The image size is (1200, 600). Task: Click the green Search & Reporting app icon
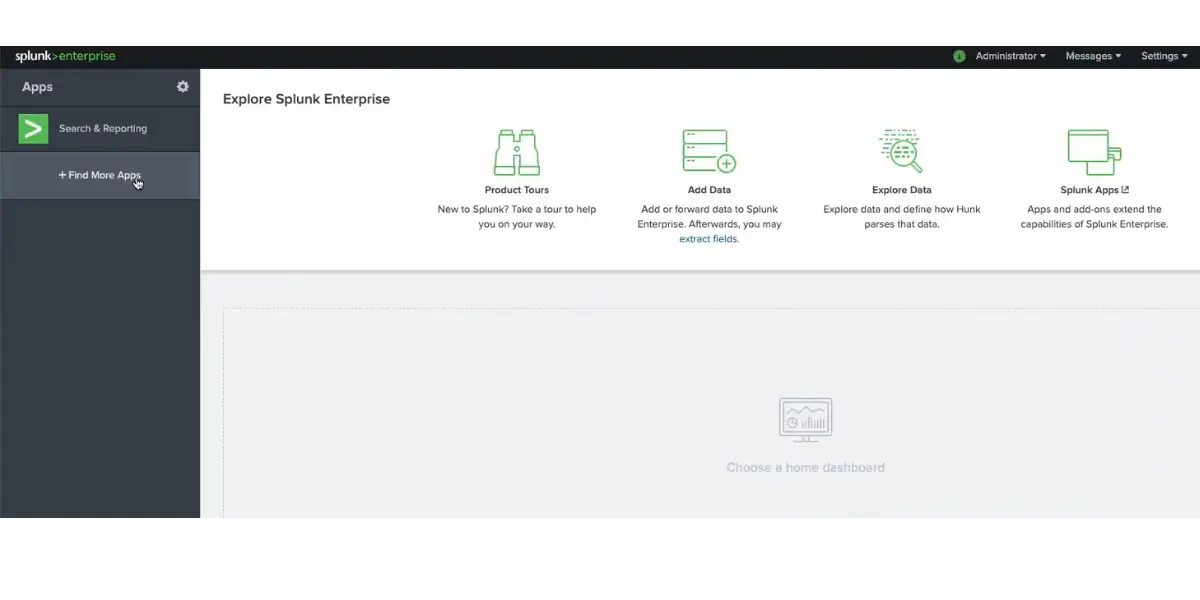tap(33, 128)
